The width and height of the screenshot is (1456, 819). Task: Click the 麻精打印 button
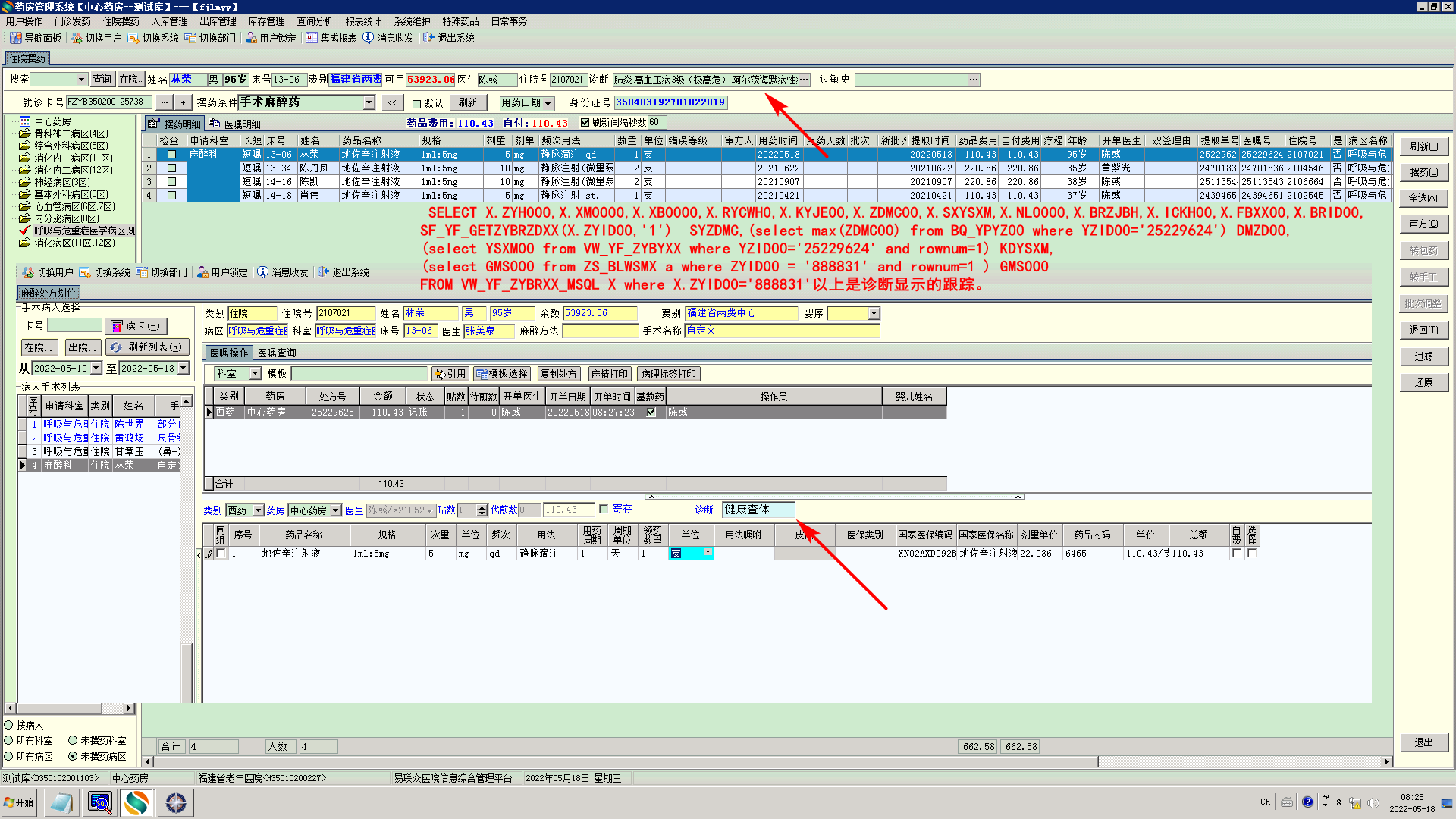click(x=610, y=374)
